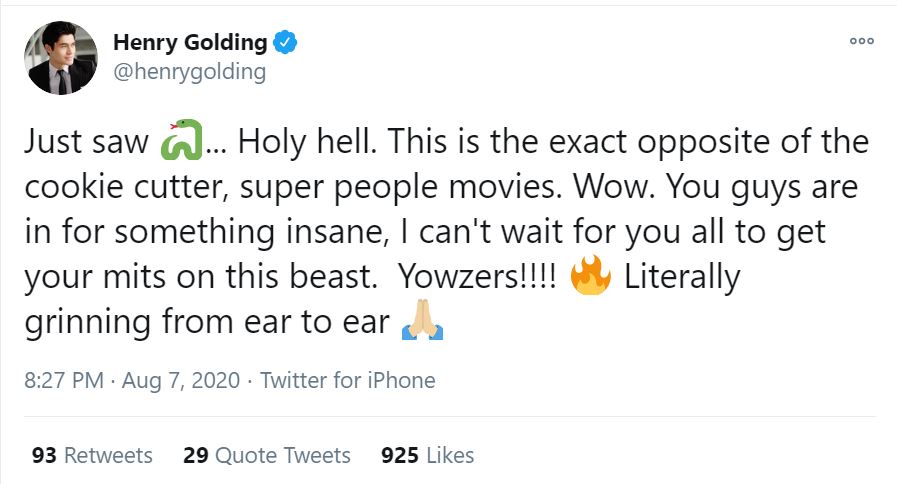
Task: Open the 29 Quote Tweets list
Action: click(x=267, y=455)
